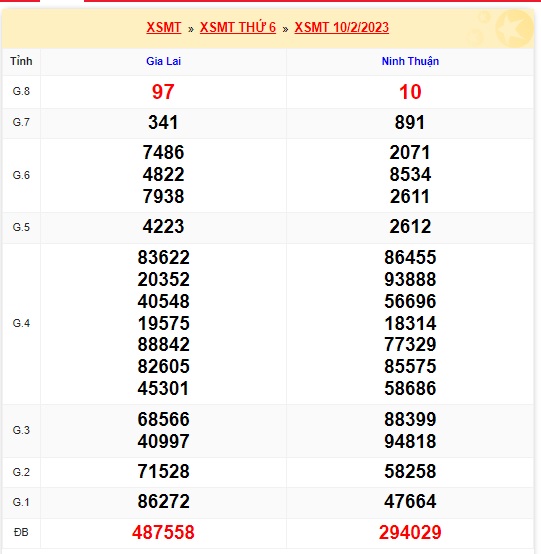Screen dimensions: 541x554
Task: Click Ninh Thuận number 58686
Action: pos(410,388)
